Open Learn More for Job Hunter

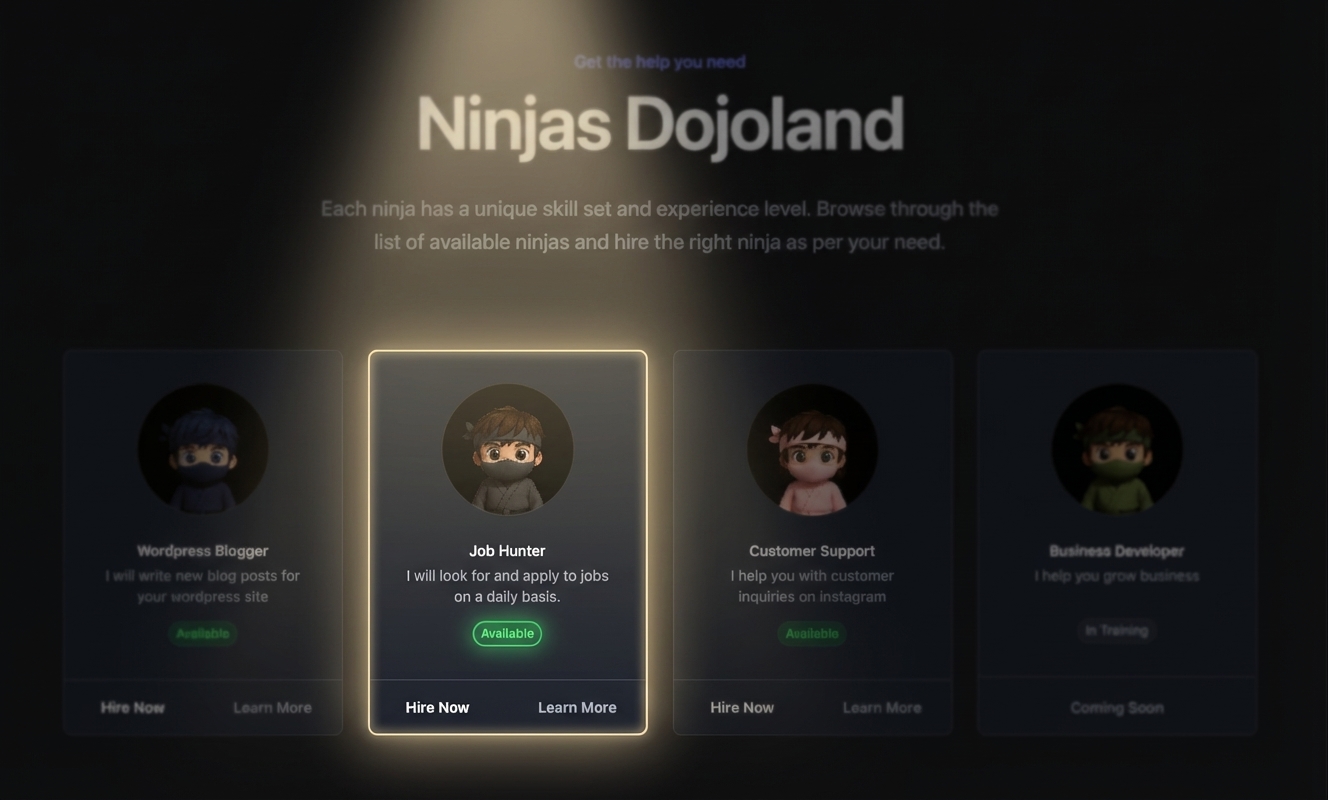coord(577,707)
